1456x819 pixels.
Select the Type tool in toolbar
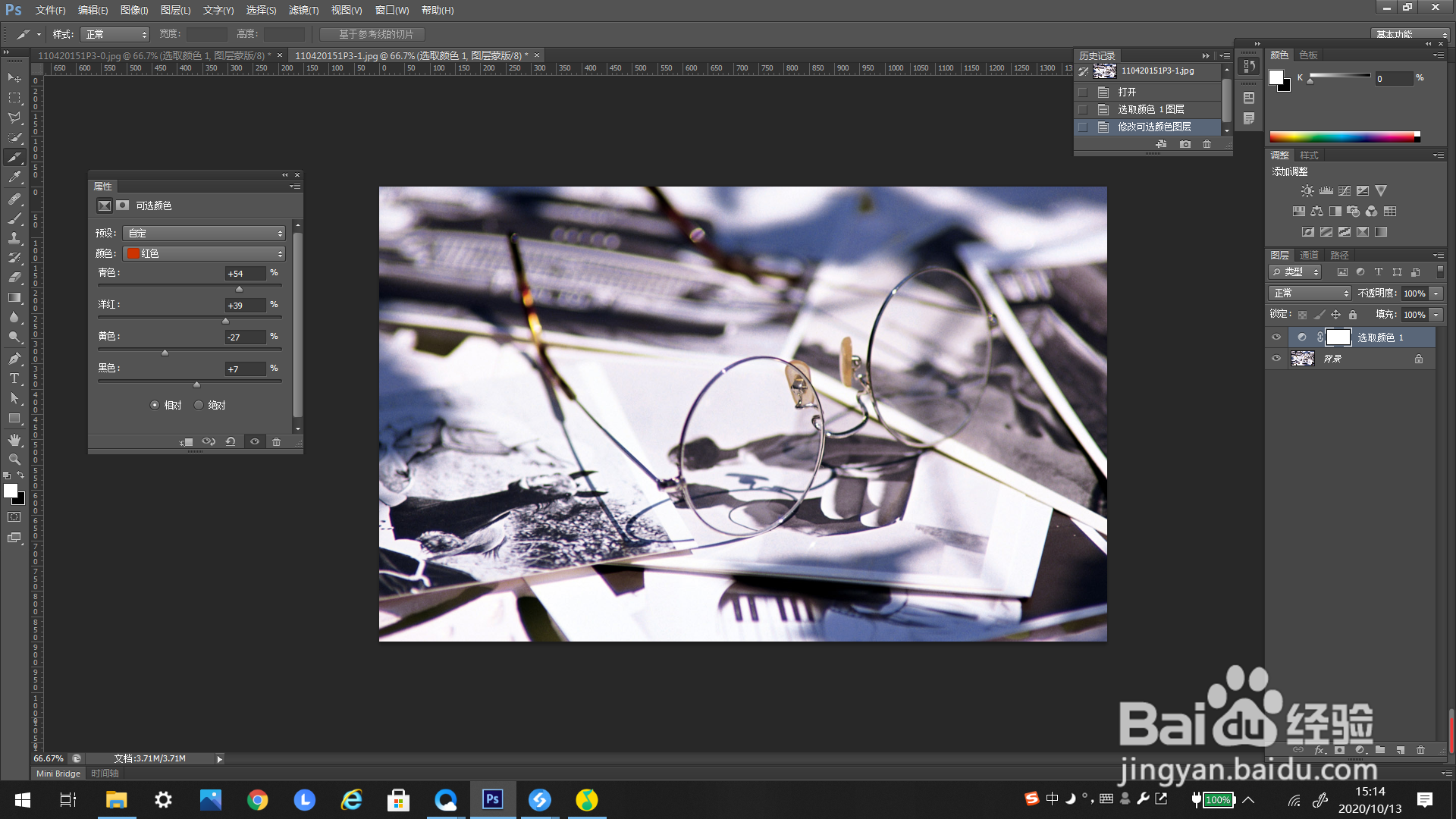(x=14, y=378)
